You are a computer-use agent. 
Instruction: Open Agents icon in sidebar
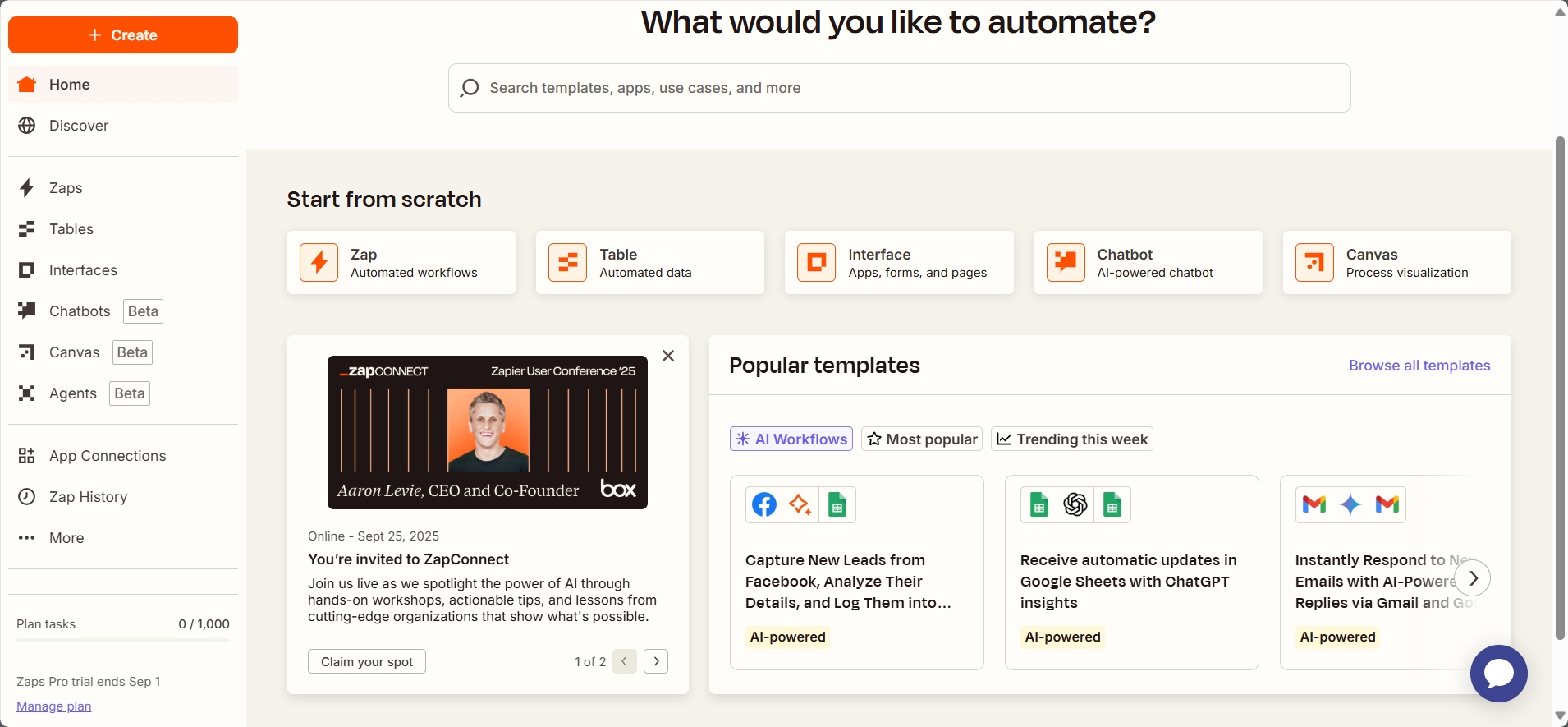point(27,393)
